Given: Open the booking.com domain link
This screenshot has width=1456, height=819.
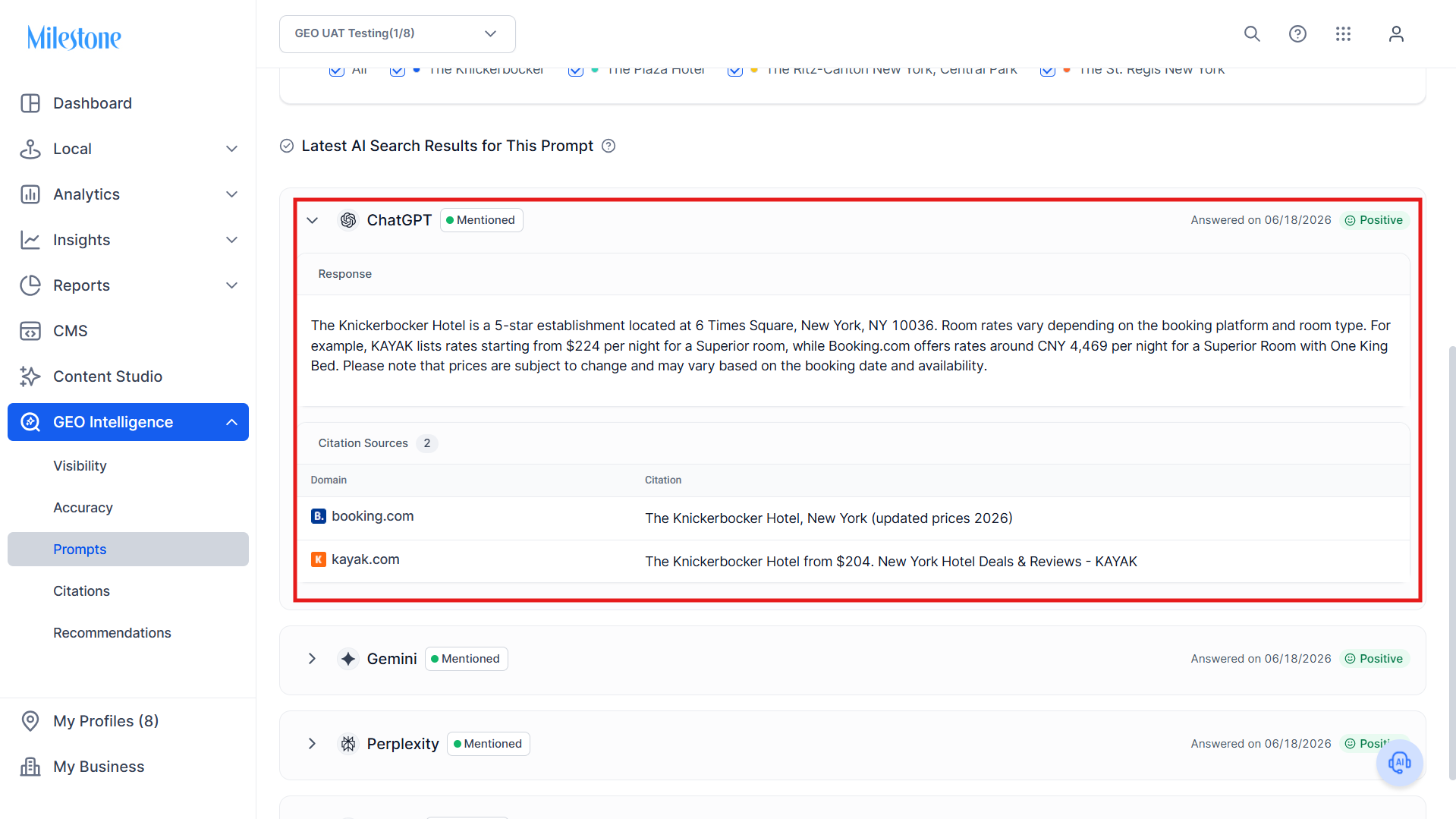Looking at the screenshot, I should click(x=373, y=516).
